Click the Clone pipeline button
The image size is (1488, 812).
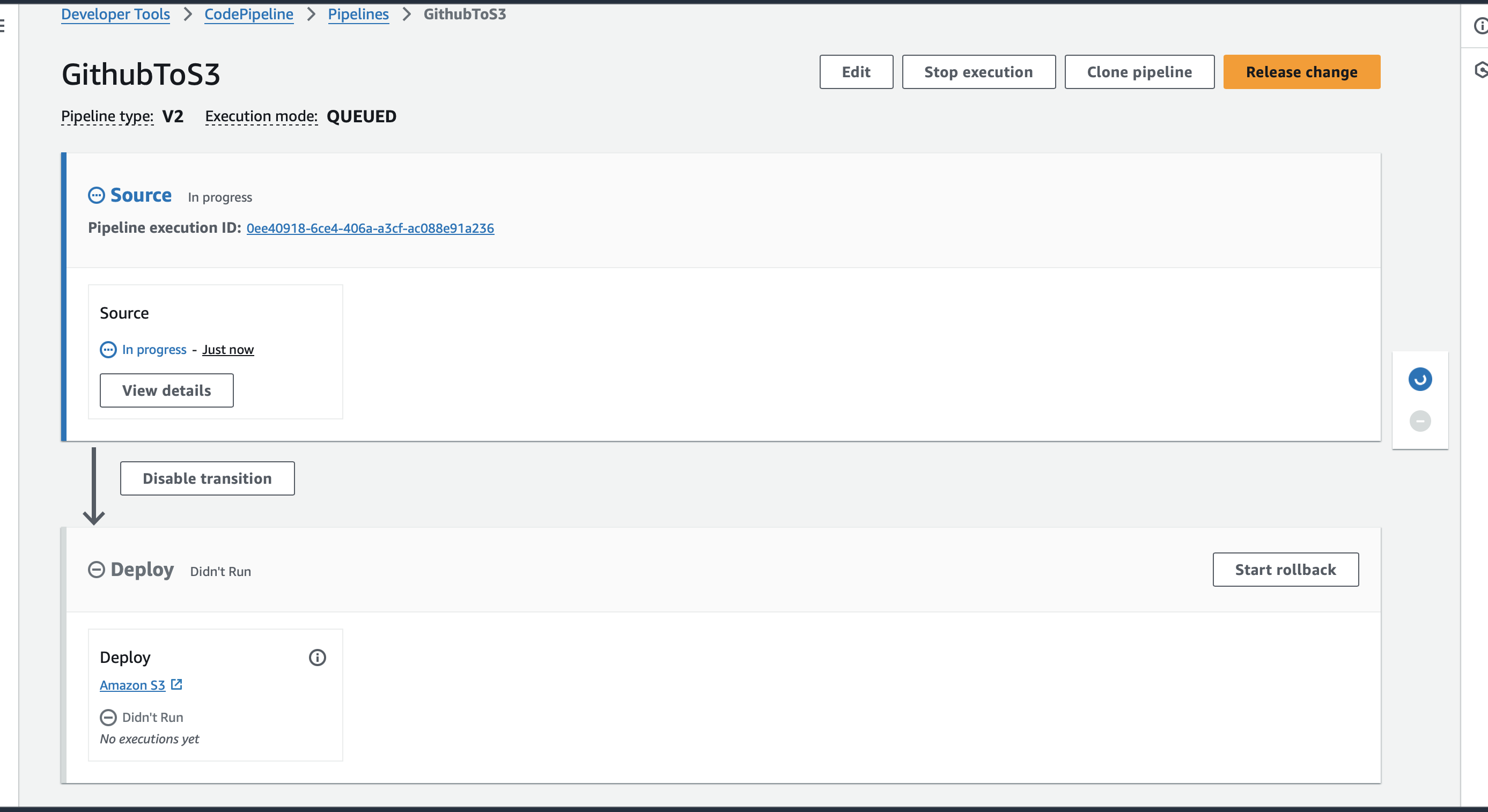click(1139, 72)
